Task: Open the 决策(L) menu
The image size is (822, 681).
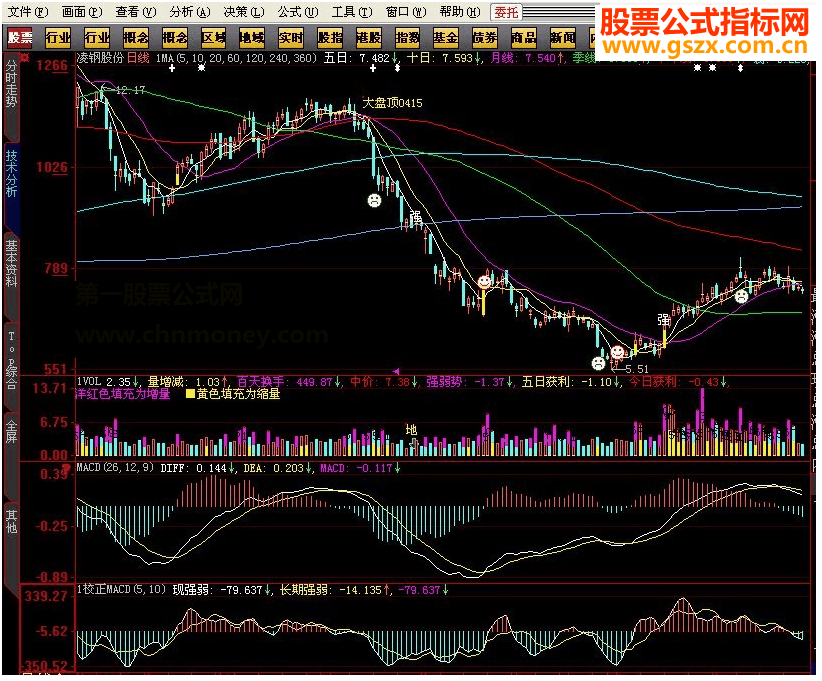Action: (x=243, y=12)
